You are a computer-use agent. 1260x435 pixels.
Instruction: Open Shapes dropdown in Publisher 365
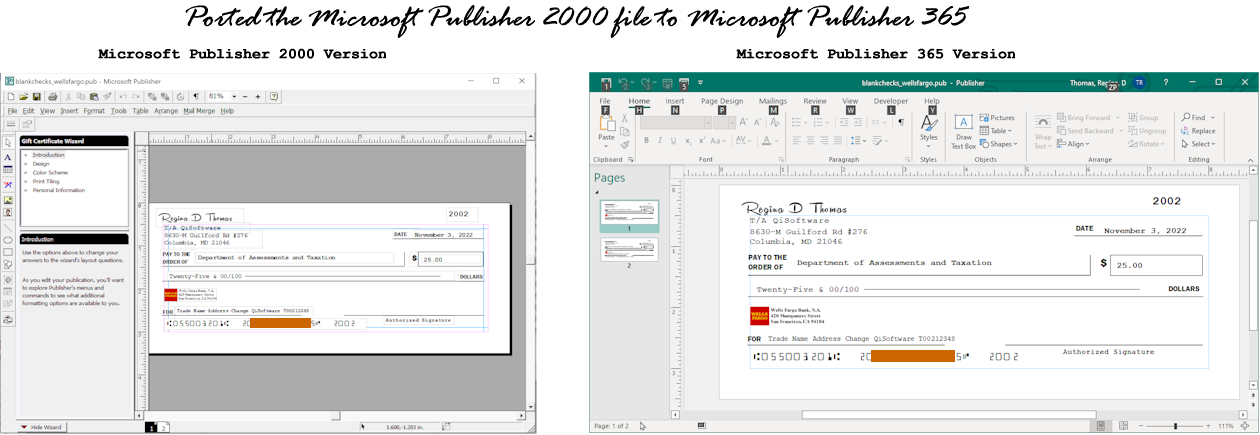(x=998, y=144)
